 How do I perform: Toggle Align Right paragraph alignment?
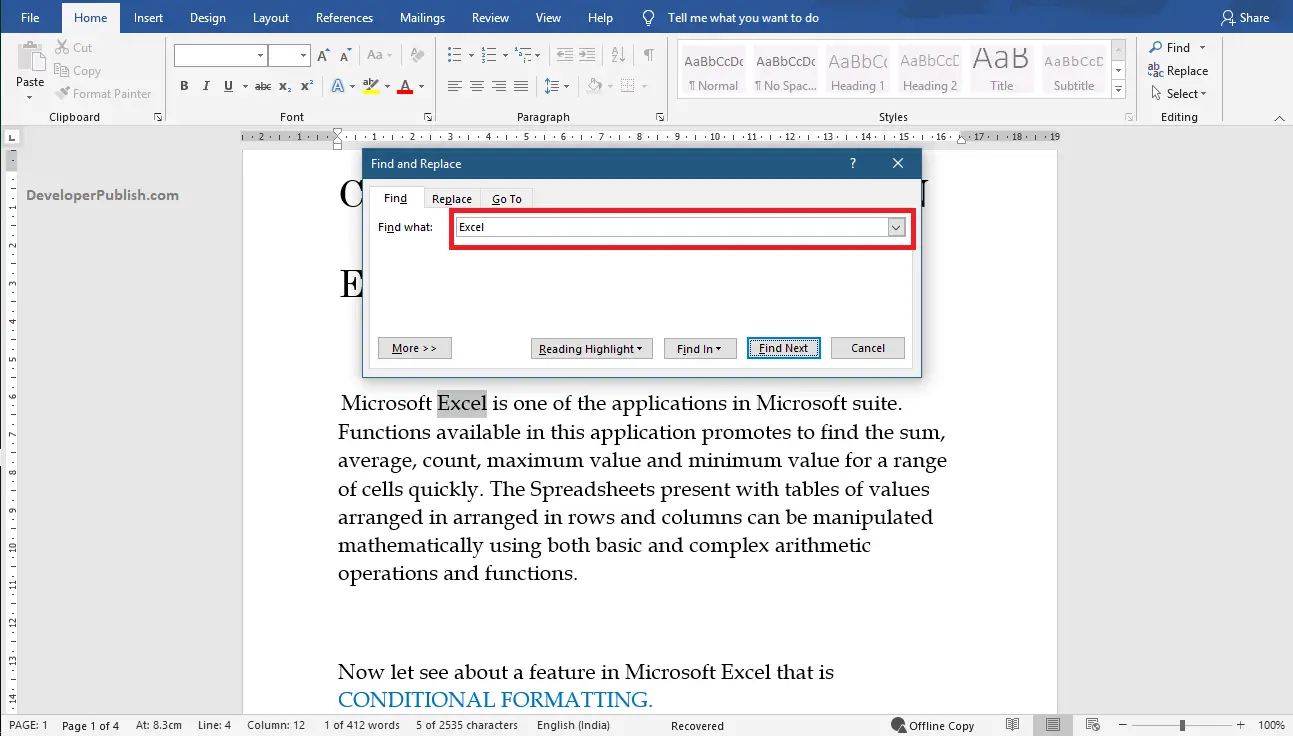coord(498,87)
